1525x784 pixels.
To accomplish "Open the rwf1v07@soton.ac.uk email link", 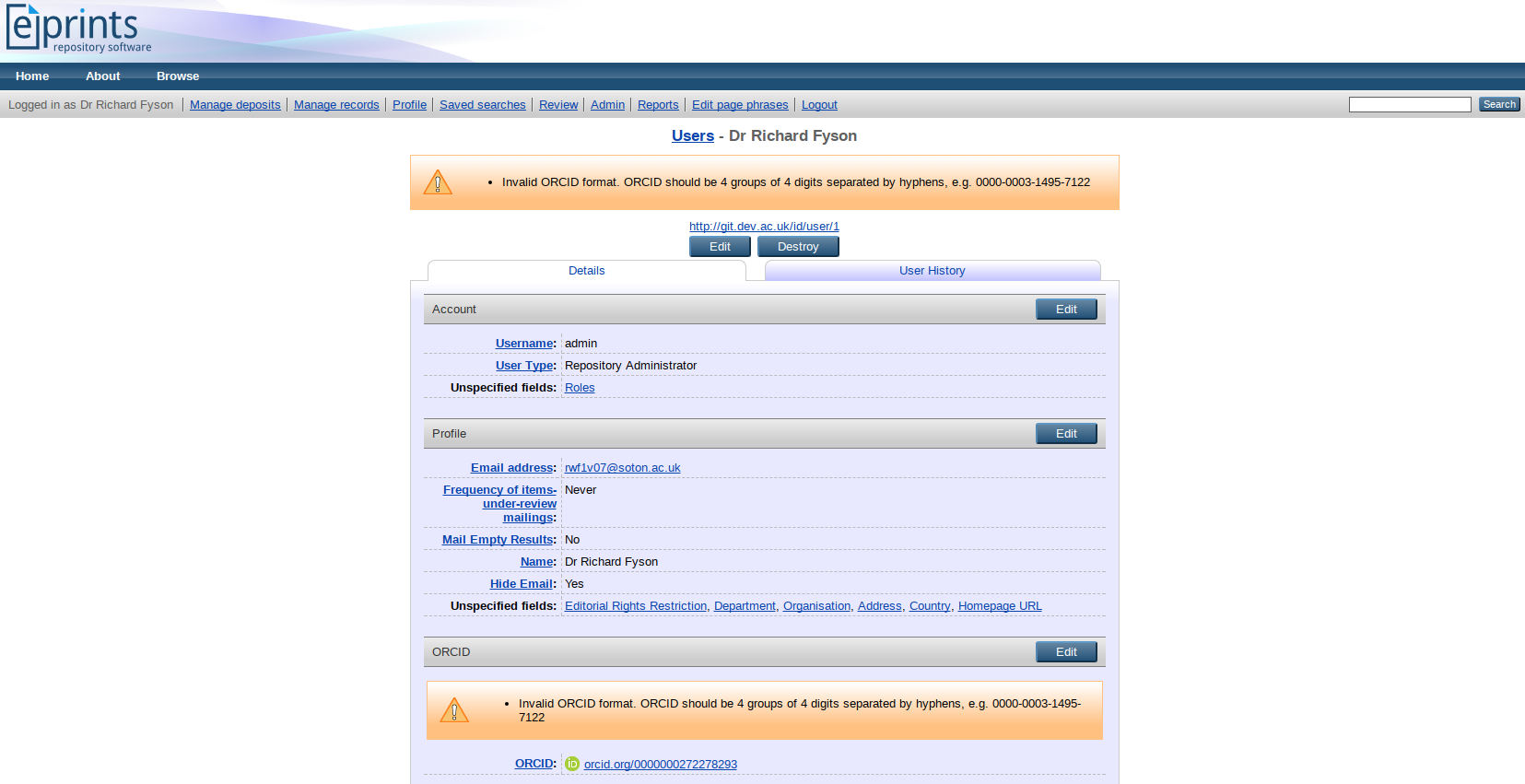I will pyautogui.click(x=622, y=468).
